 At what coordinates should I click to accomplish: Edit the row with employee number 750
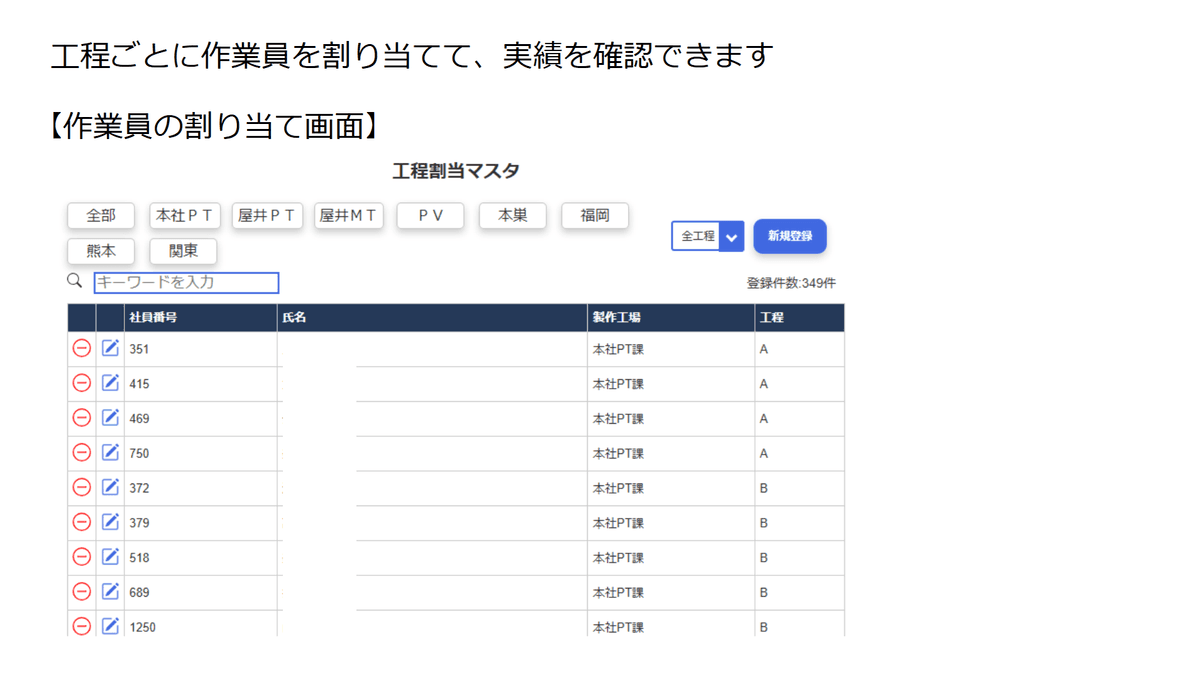111,452
